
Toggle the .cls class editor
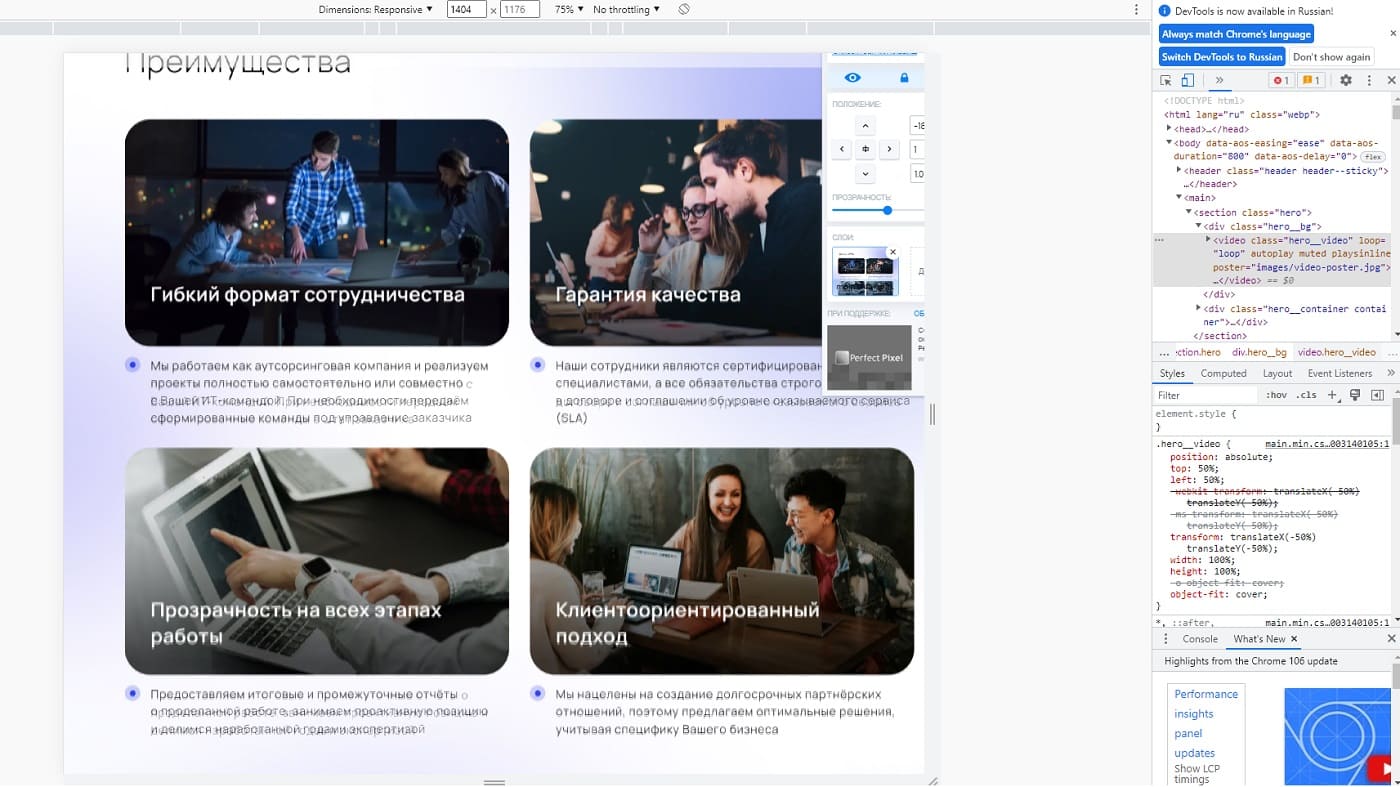tap(1306, 395)
